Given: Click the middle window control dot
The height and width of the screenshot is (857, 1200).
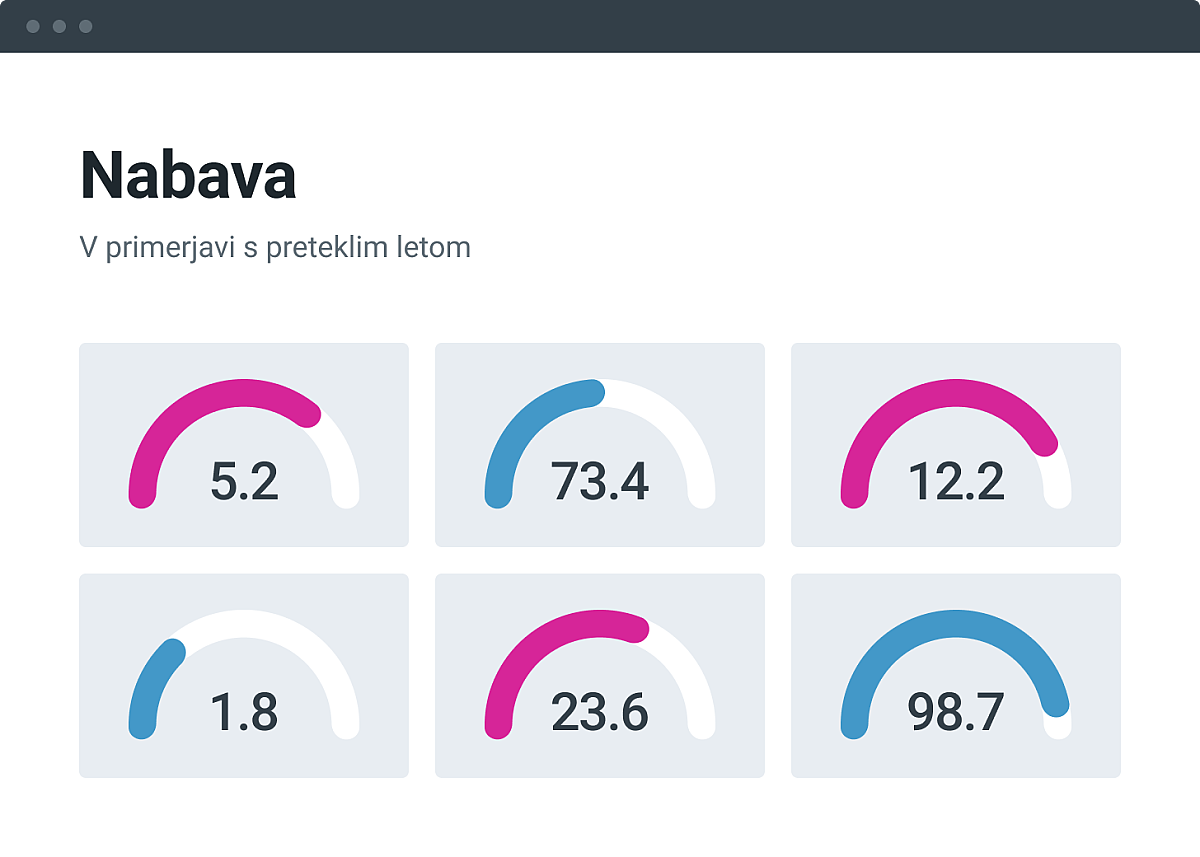Looking at the screenshot, I should point(59,26).
